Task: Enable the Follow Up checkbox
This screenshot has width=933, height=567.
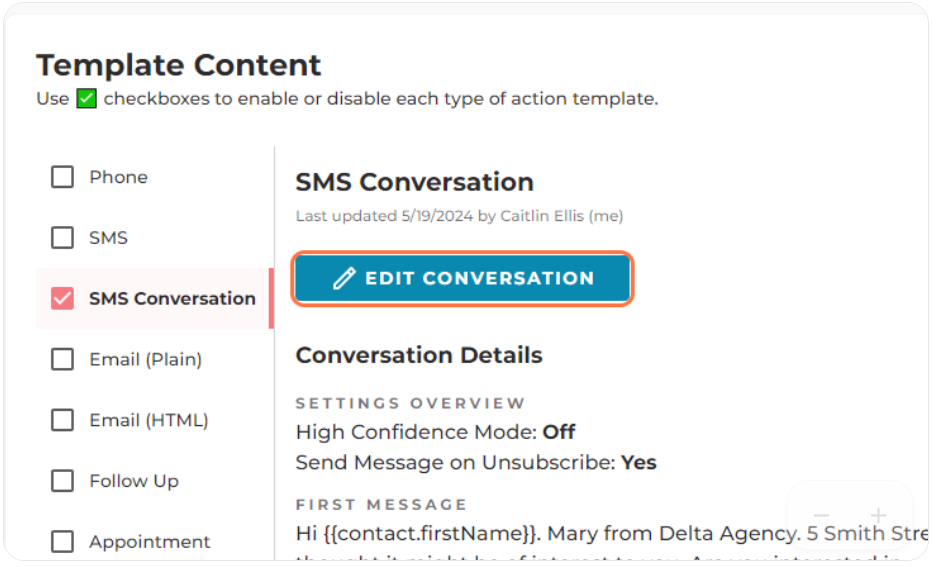Action: tap(62, 481)
